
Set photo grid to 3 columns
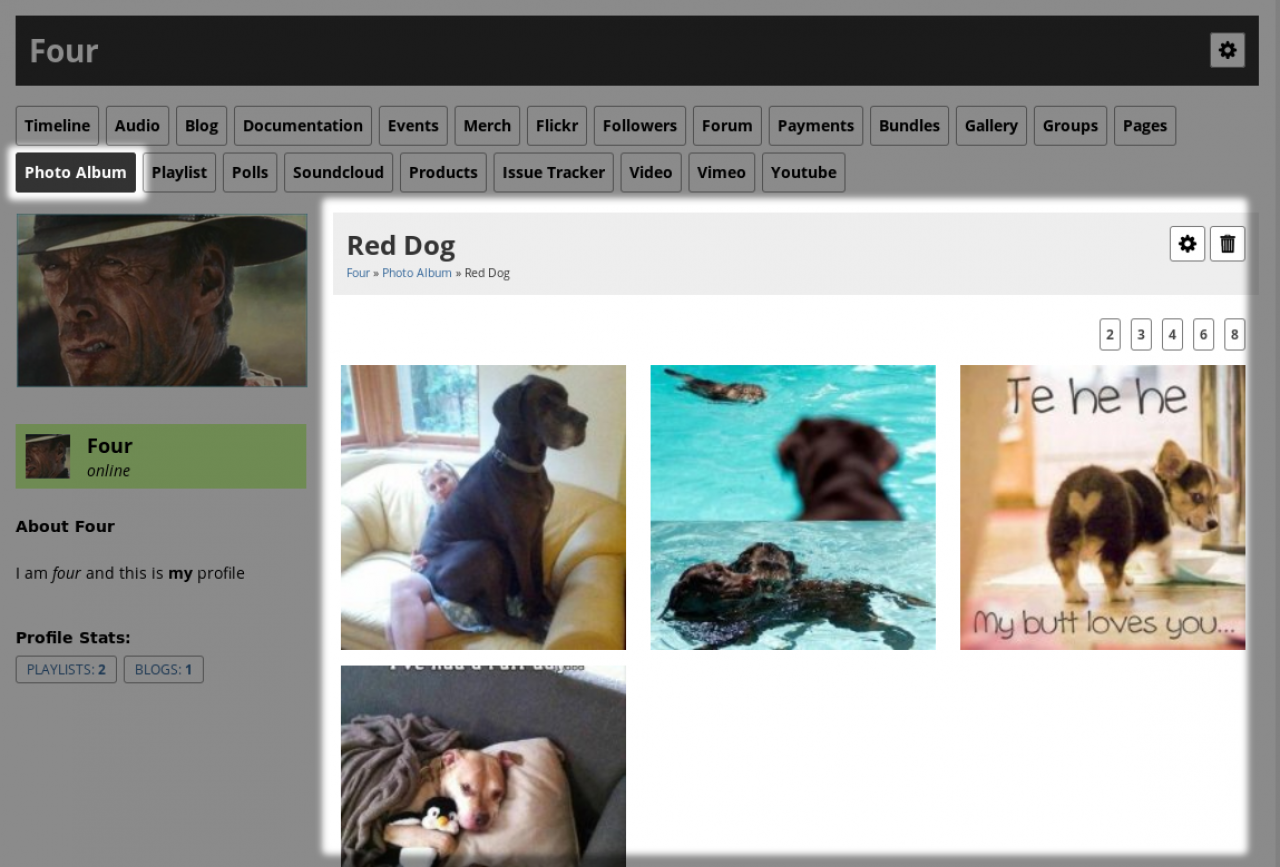1141,335
